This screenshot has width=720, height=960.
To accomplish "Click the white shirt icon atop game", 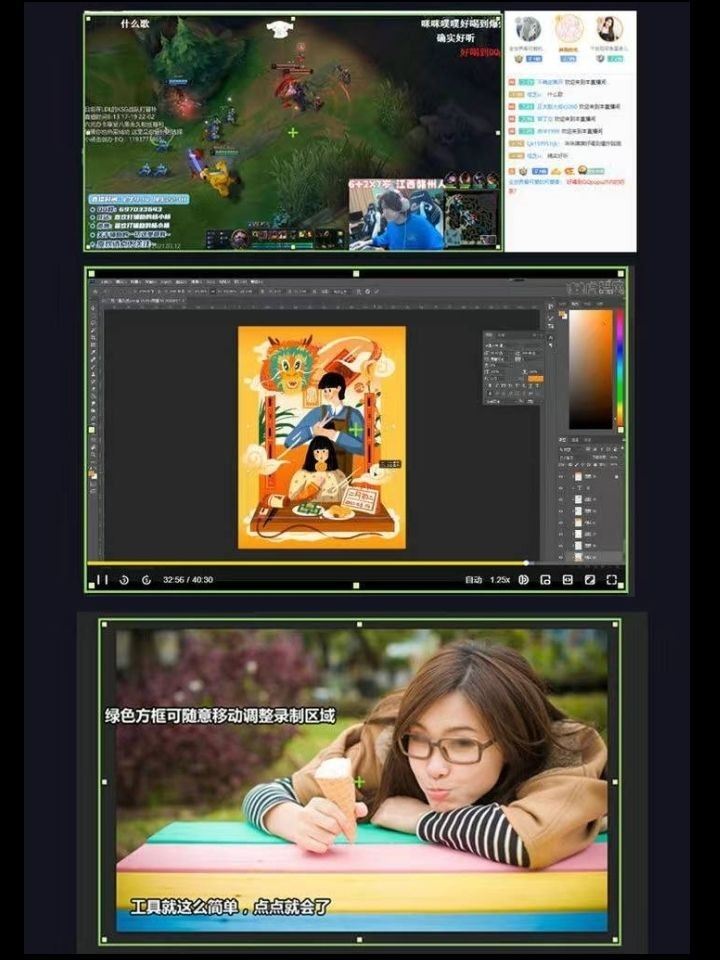I will click(276, 29).
